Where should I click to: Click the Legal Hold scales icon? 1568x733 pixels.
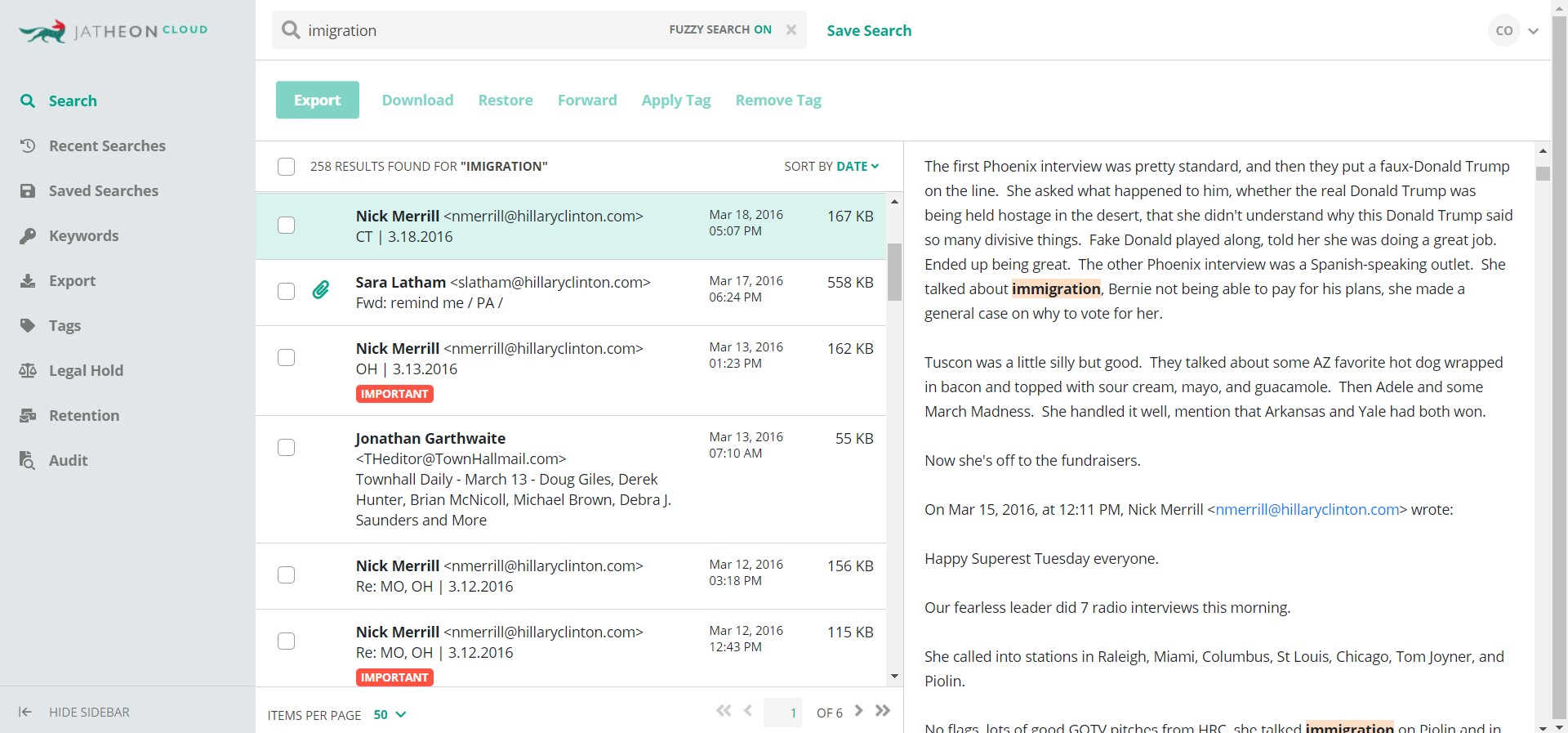tap(28, 370)
